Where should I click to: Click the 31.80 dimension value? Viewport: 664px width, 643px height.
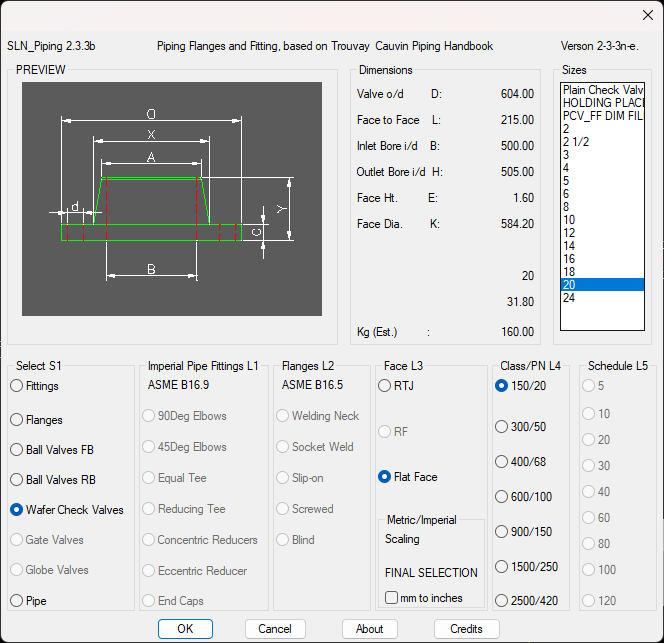(520, 302)
